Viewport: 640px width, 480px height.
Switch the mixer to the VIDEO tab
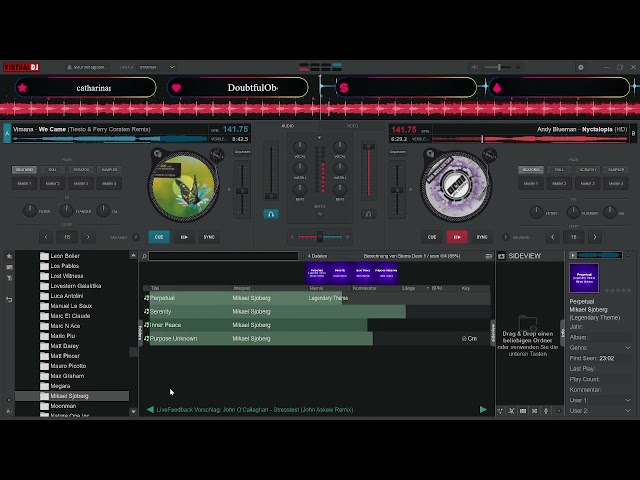[352, 126]
